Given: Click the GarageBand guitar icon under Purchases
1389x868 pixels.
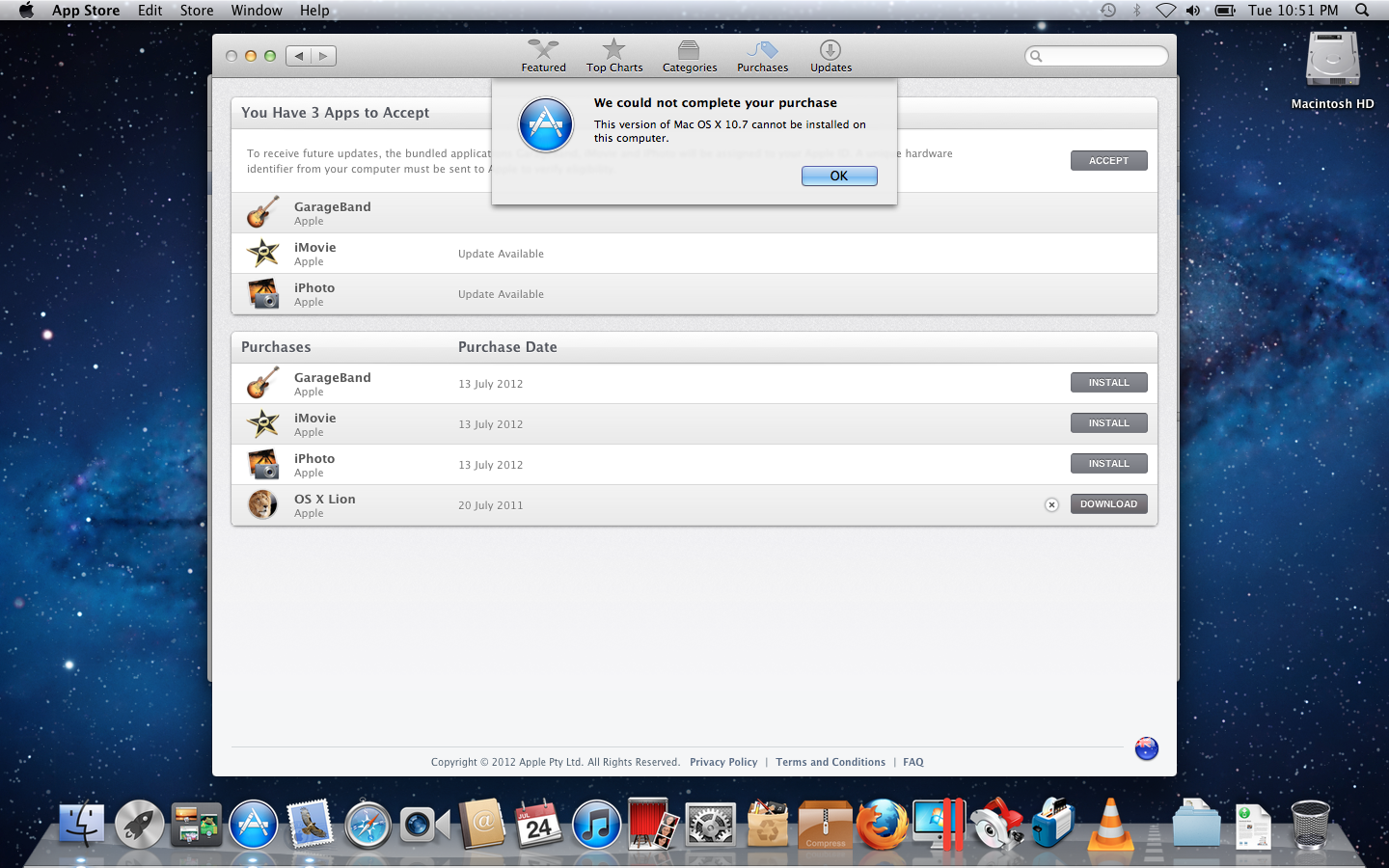Looking at the screenshot, I should 262,383.
